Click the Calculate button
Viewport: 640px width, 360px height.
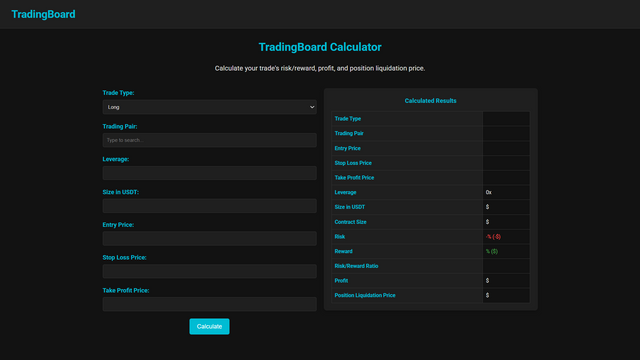pos(209,327)
